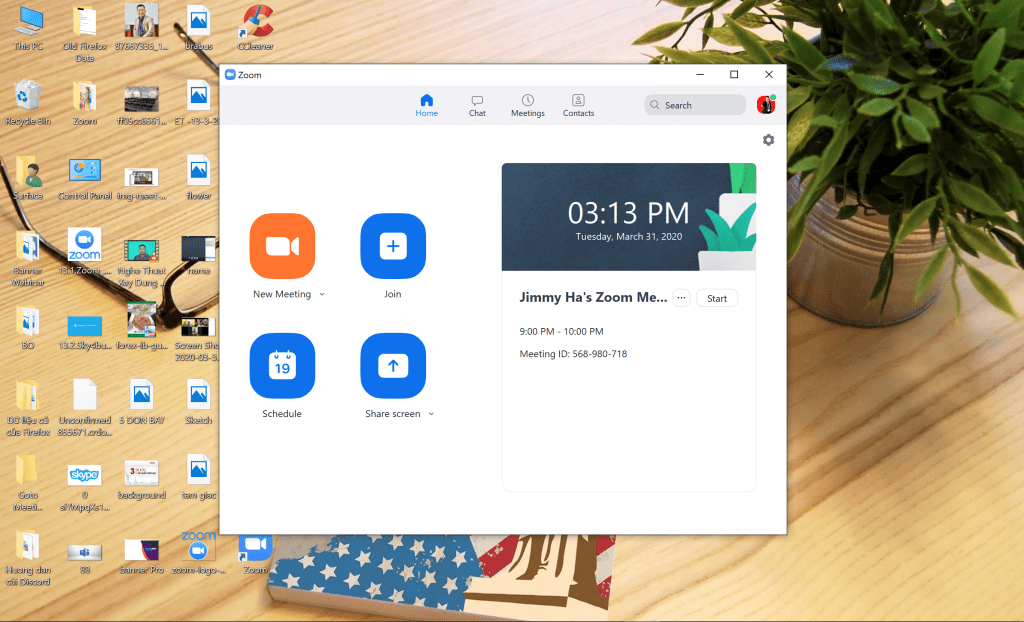Click the Share screen arrow icon
1024x622 pixels.
(393, 366)
